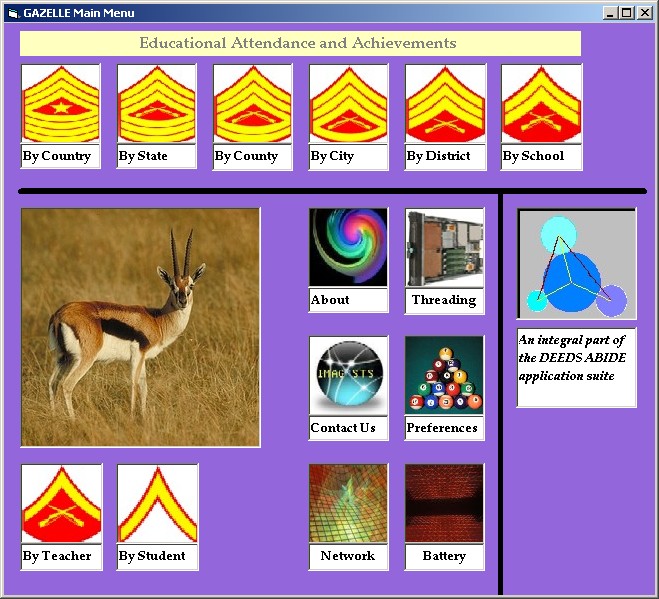
Task: Open the By Country rank insignia icon
Action: (61, 104)
